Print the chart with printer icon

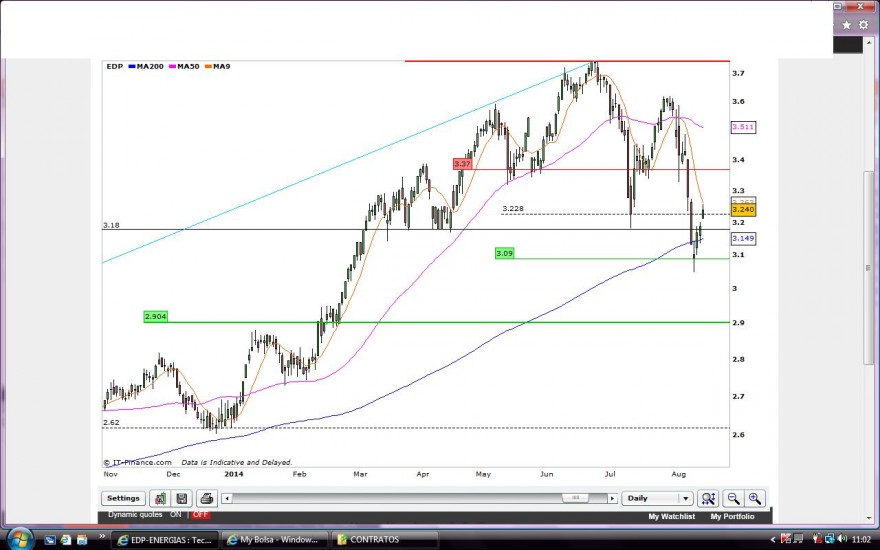tap(206, 498)
